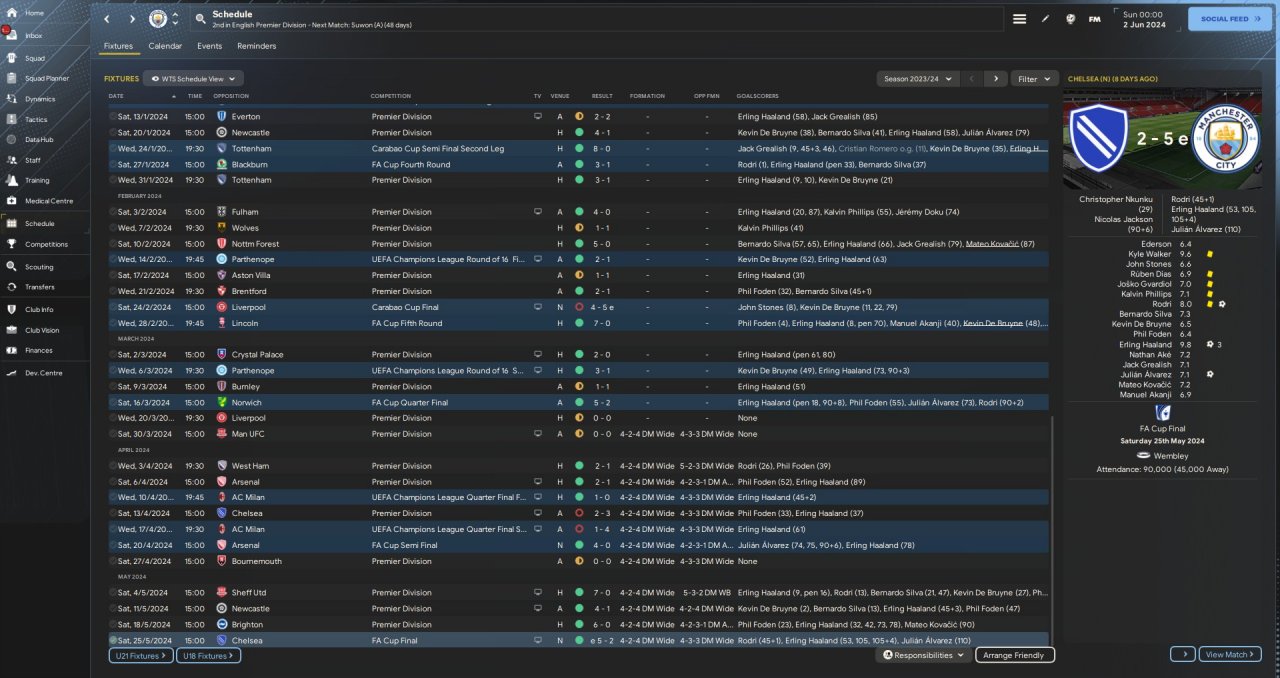Open the hamburger menu icon
1280x678 pixels.
(x=1019, y=19)
